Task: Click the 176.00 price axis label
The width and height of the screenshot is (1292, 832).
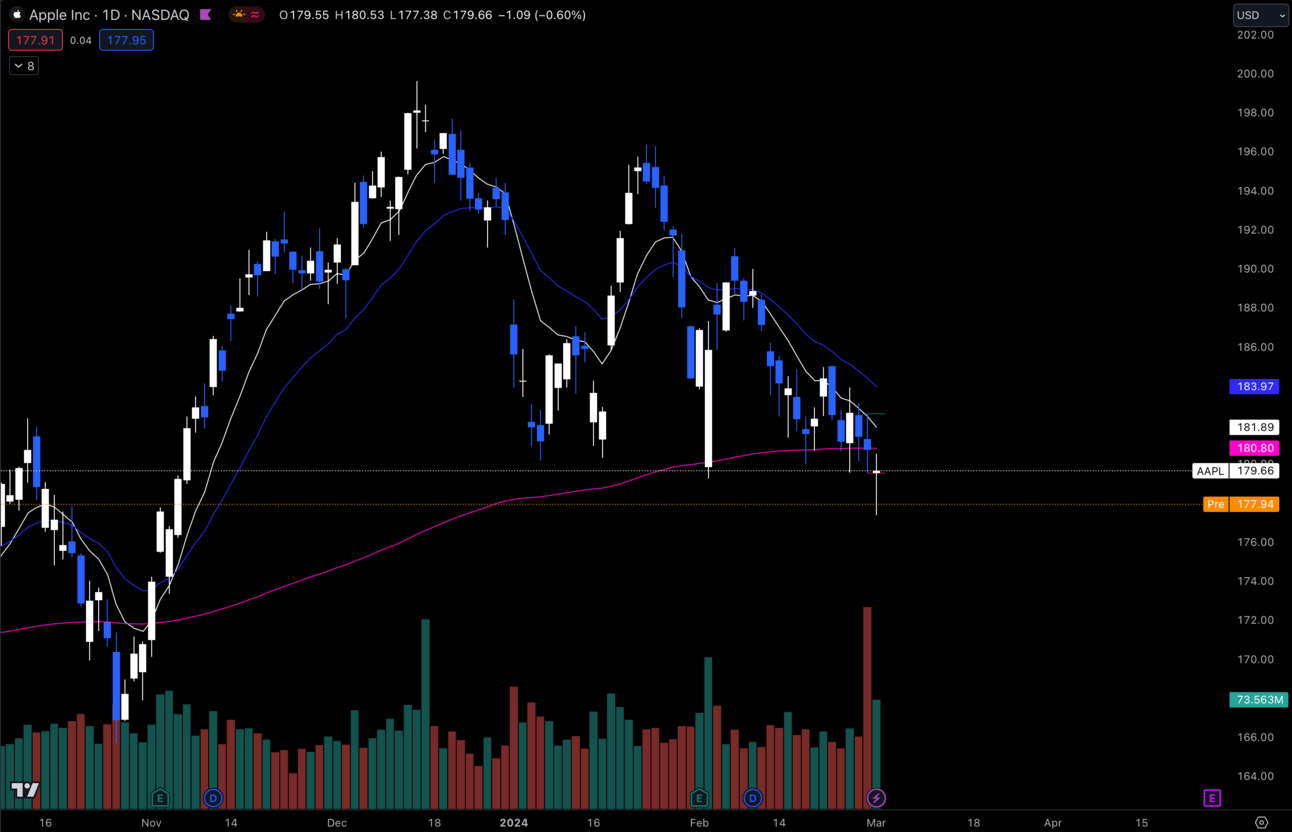Action: [1255, 542]
